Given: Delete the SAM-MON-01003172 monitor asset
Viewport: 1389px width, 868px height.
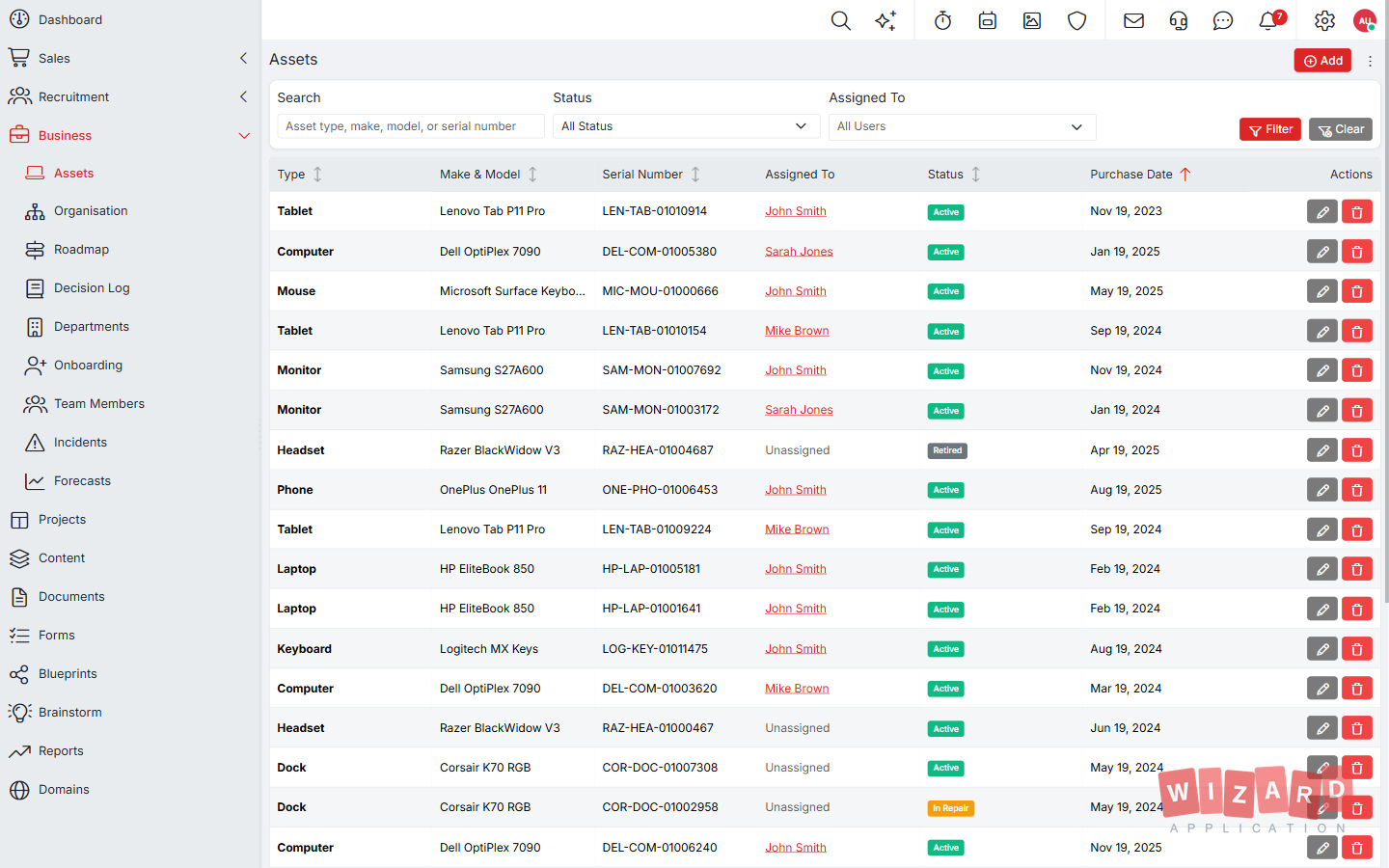Looking at the screenshot, I should pos(1357,410).
